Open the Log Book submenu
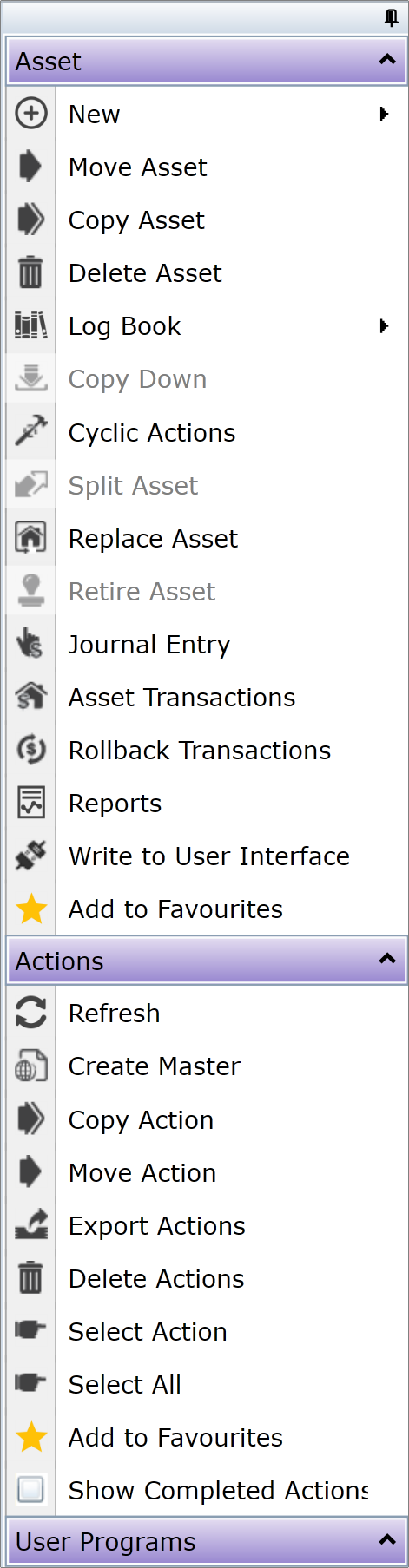 (x=207, y=326)
